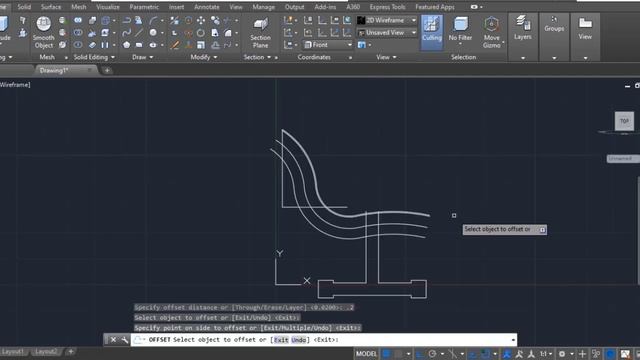Close the command line with X icon
Screen dimensions: 640x360
[x=113, y=340]
